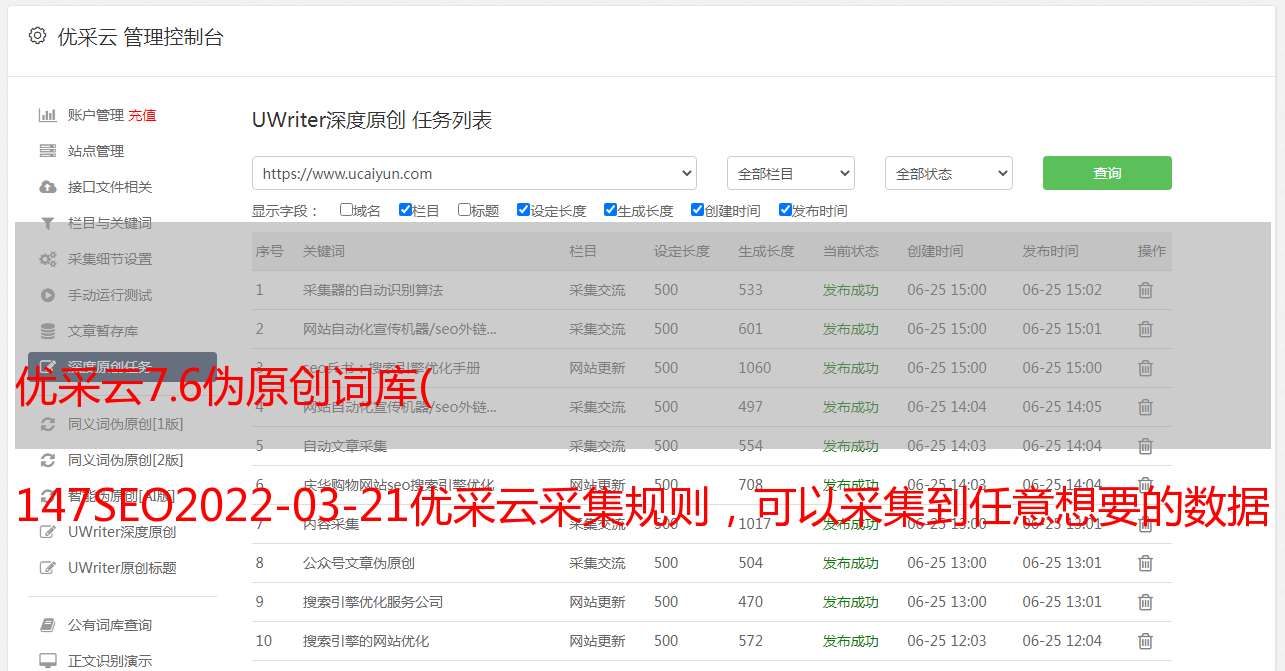Uncheck the 设定长度 checkbox
The image size is (1285, 671).
coord(523,210)
